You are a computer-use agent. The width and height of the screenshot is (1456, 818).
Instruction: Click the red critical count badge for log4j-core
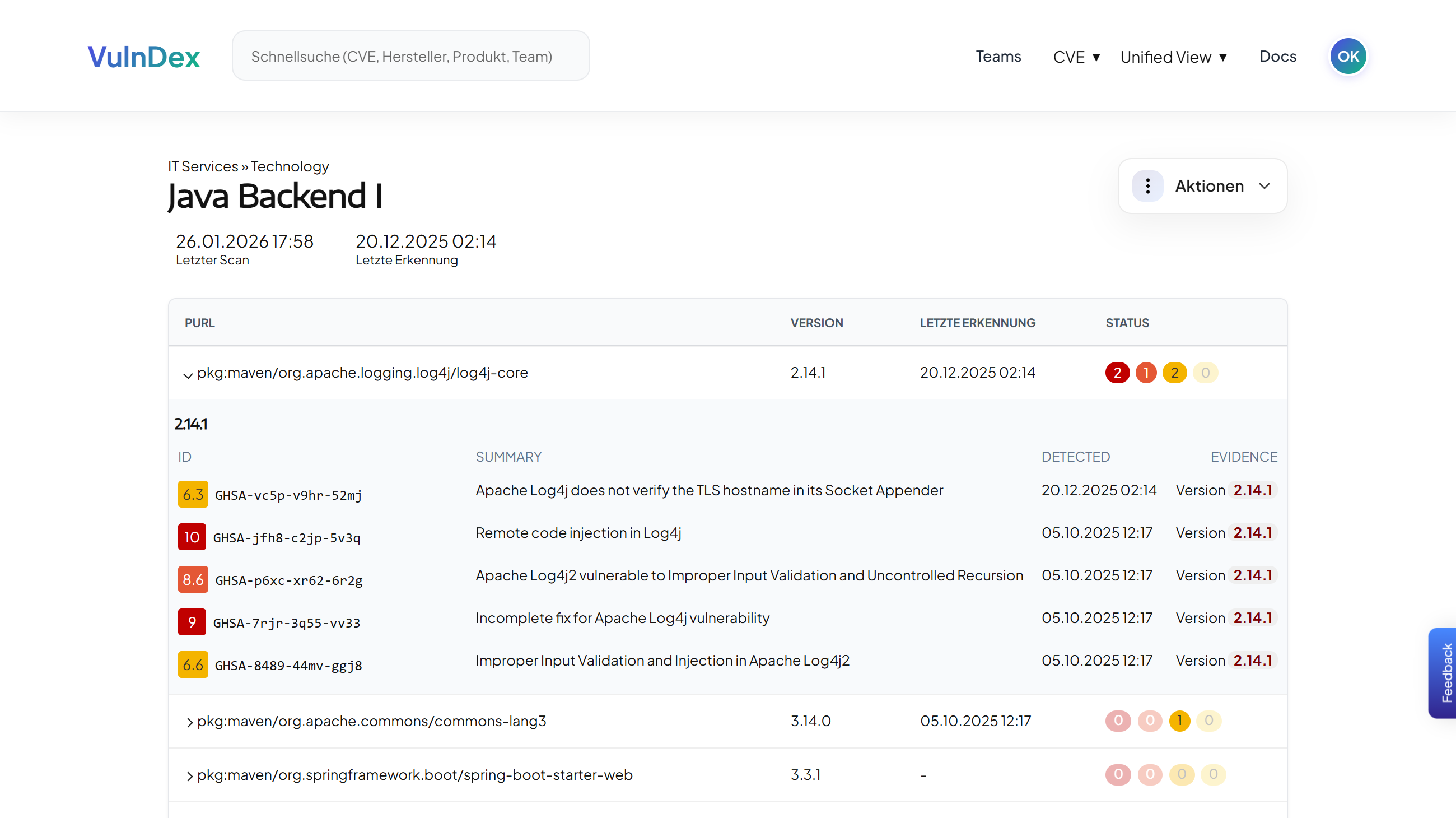pyautogui.click(x=1117, y=373)
